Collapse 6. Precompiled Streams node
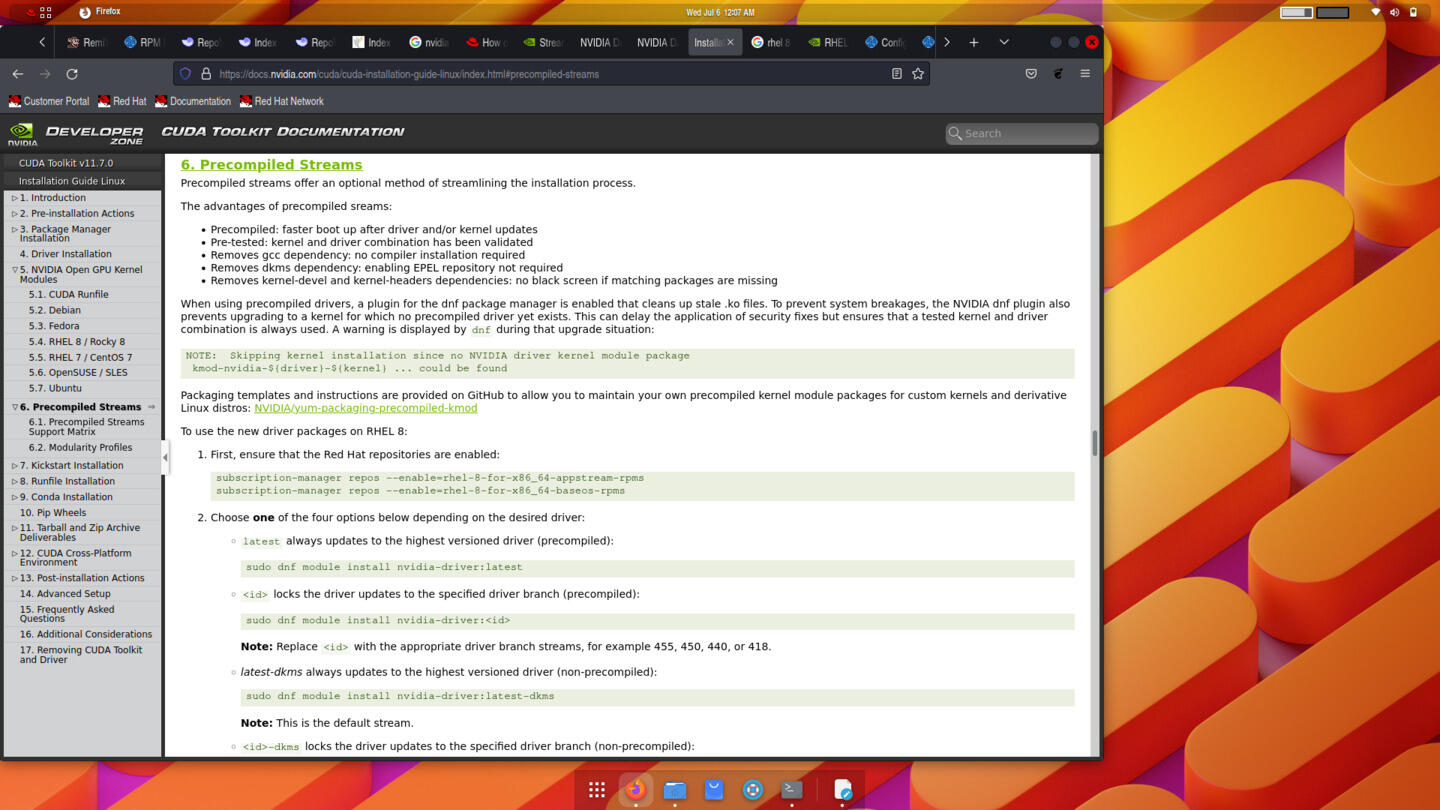This screenshot has width=1440, height=810. coord(14,407)
